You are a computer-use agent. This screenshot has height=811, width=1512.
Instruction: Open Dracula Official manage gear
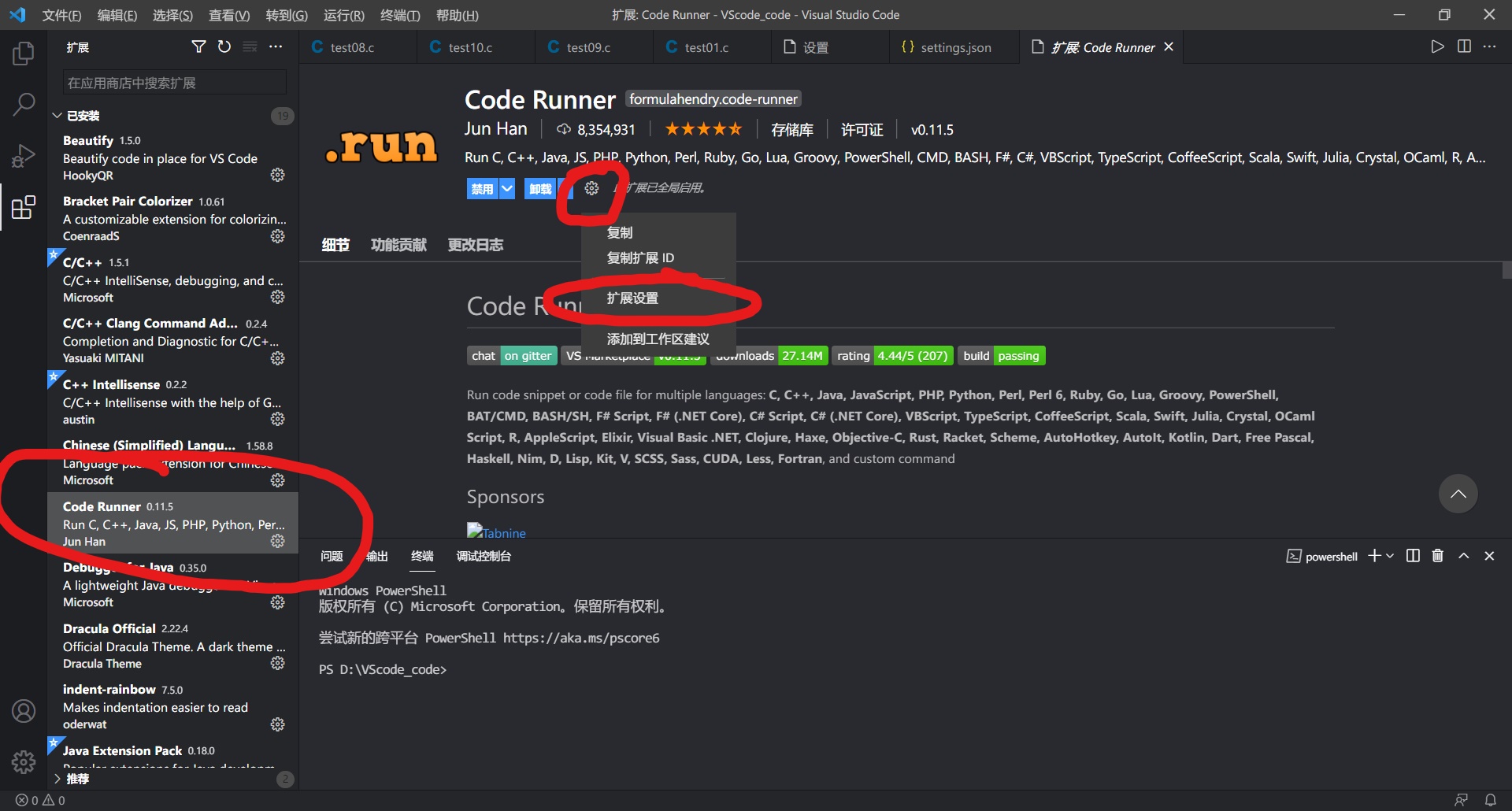pyautogui.click(x=278, y=663)
